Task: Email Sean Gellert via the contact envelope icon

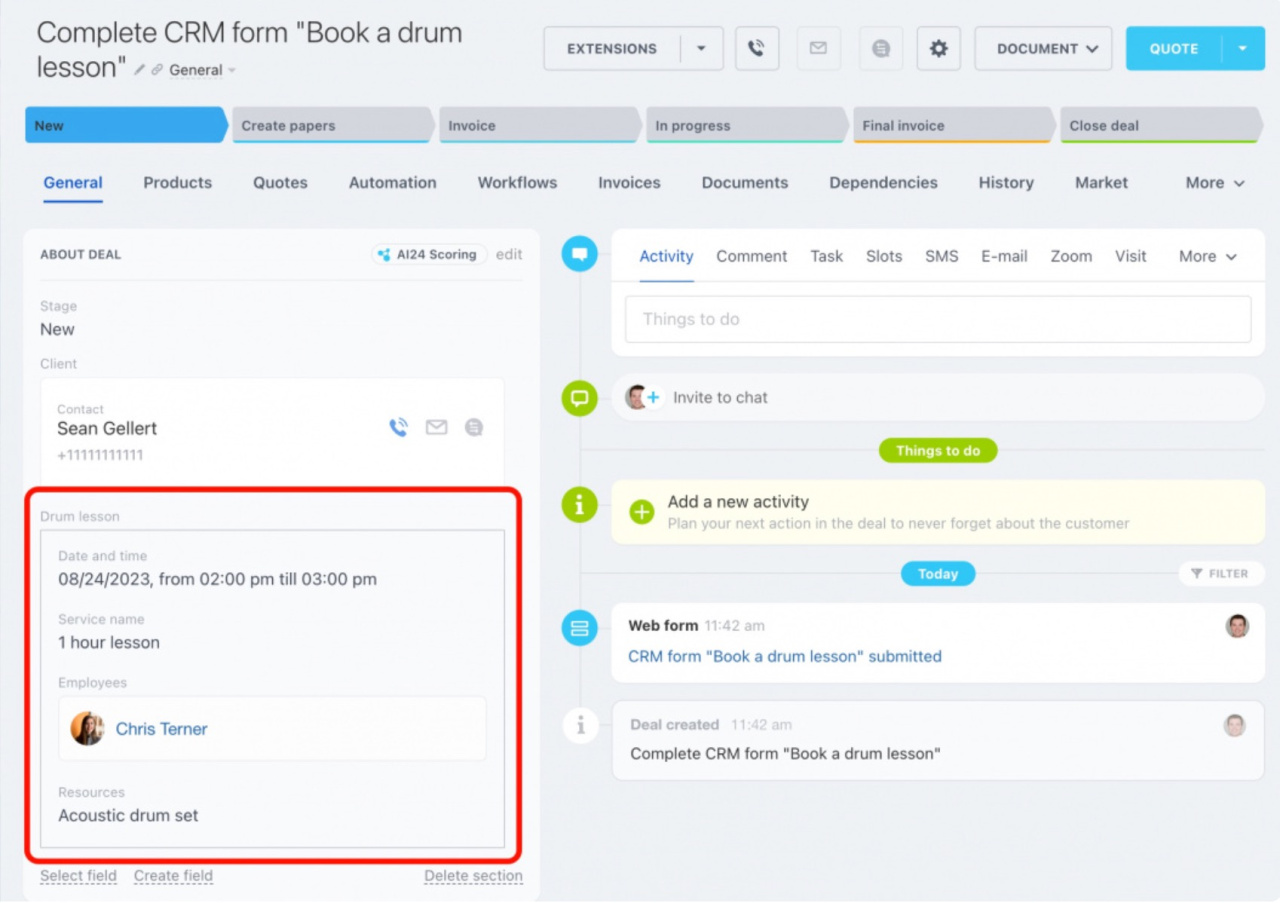Action: [x=436, y=428]
